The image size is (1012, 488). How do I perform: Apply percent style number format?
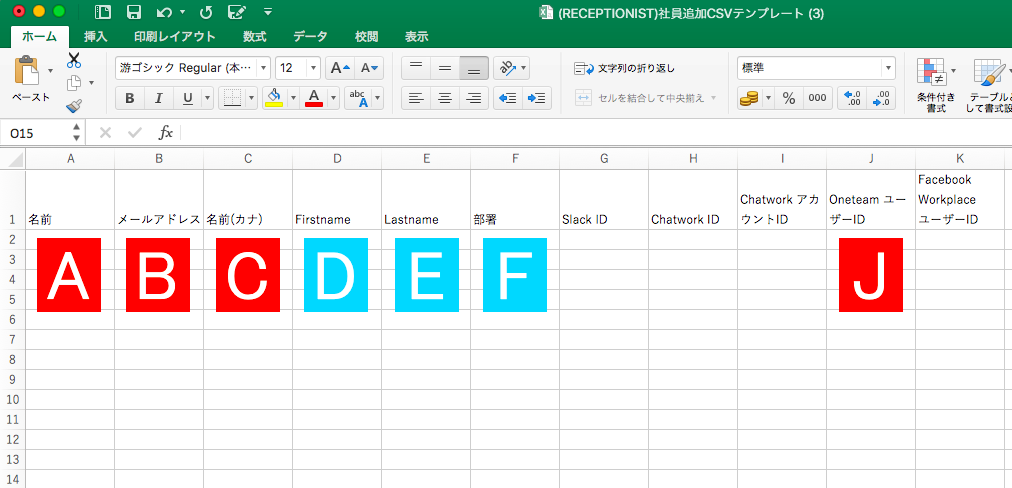point(788,98)
